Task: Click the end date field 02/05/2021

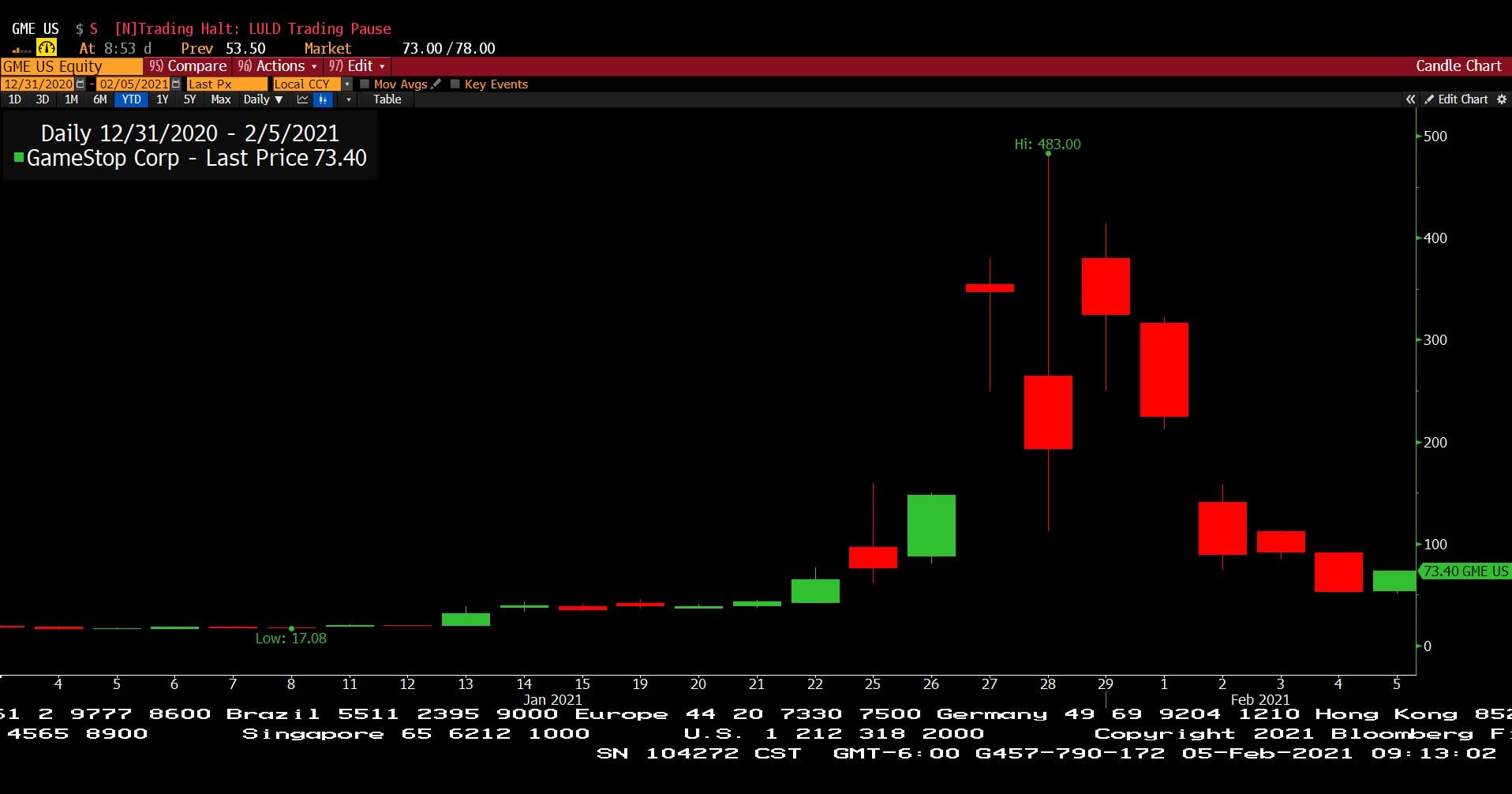Action: [133, 84]
